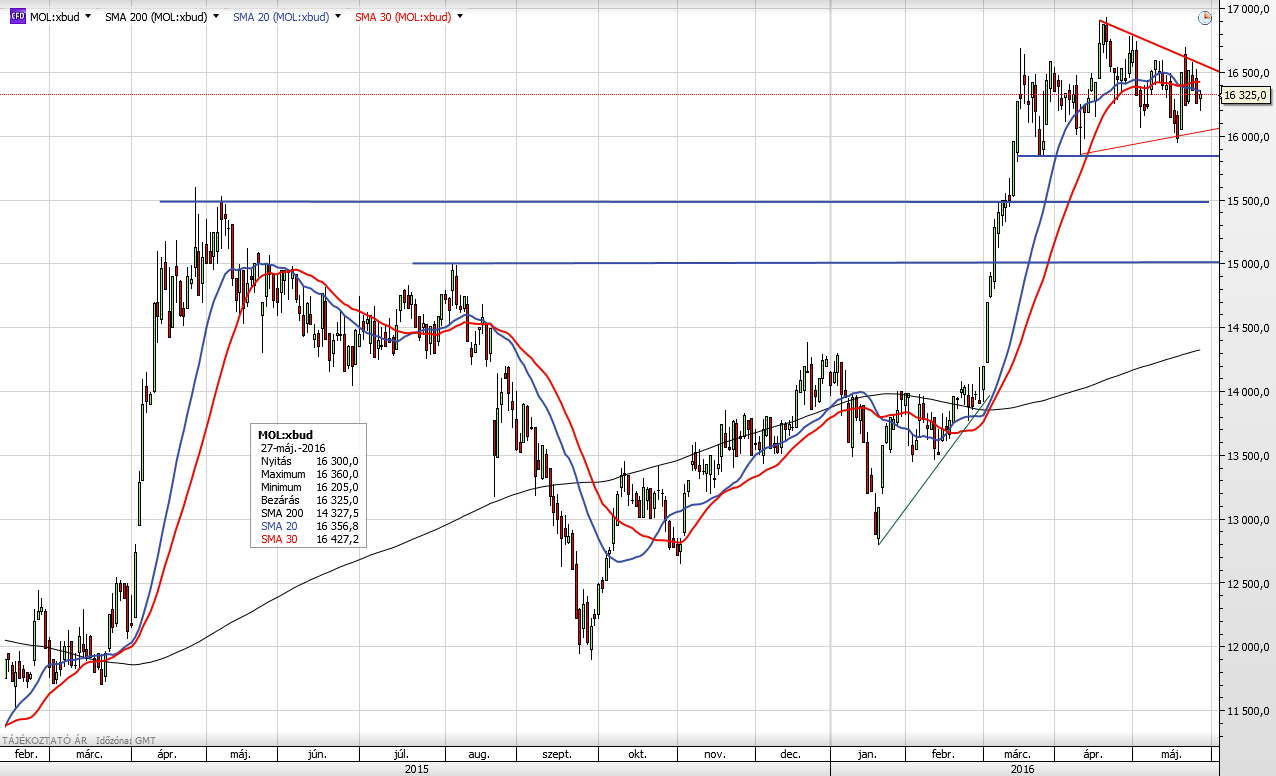The image size is (1276, 776).
Task: Click the SMA 200 14 327,5 info row
Action: (x=308, y=512)
